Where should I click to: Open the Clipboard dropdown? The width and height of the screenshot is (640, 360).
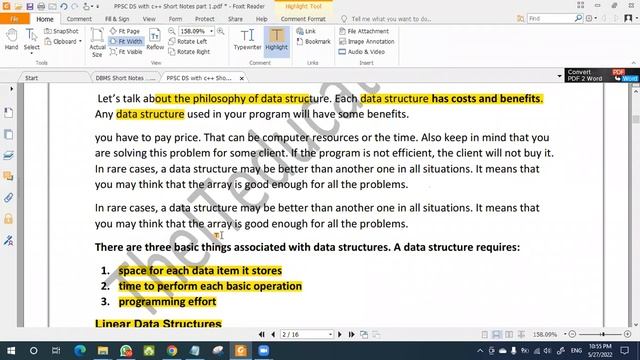click(63, 42)
